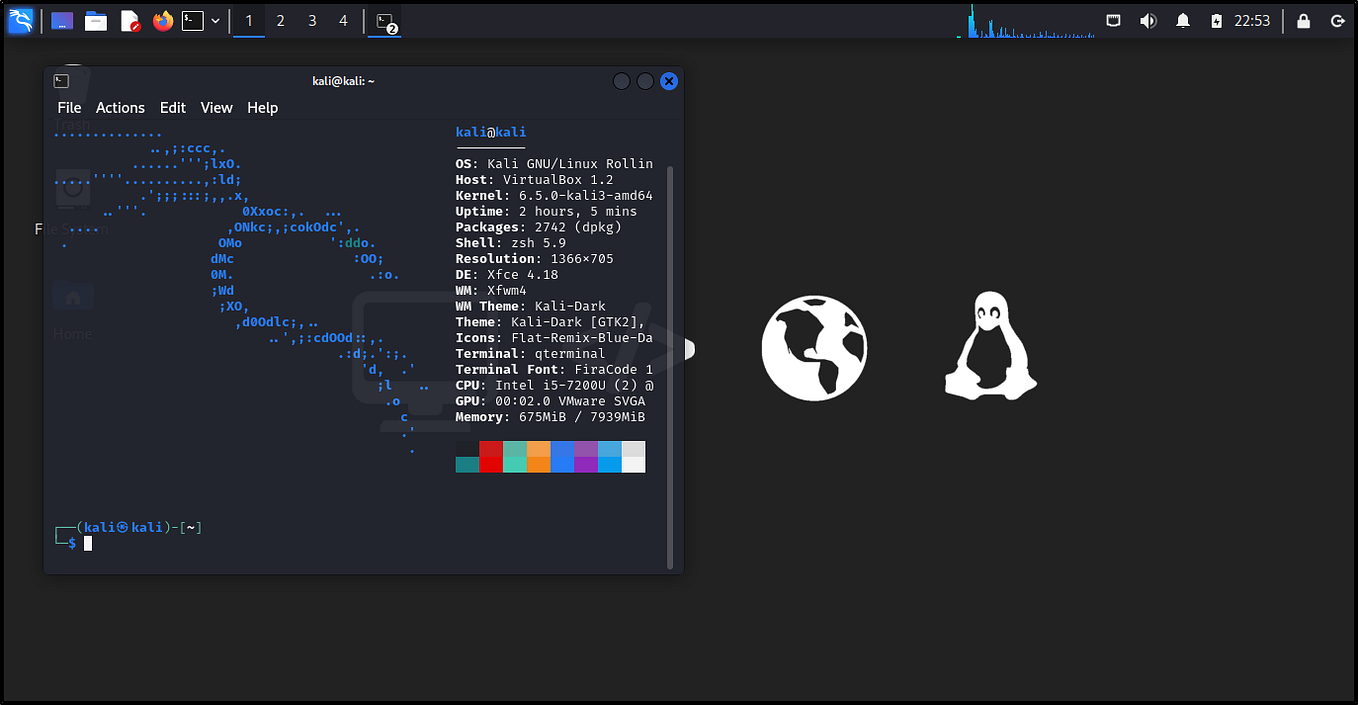Screen dimensions: 1358x705
Task: Launch the file manager from the taskbar
Action: (95, 20)
